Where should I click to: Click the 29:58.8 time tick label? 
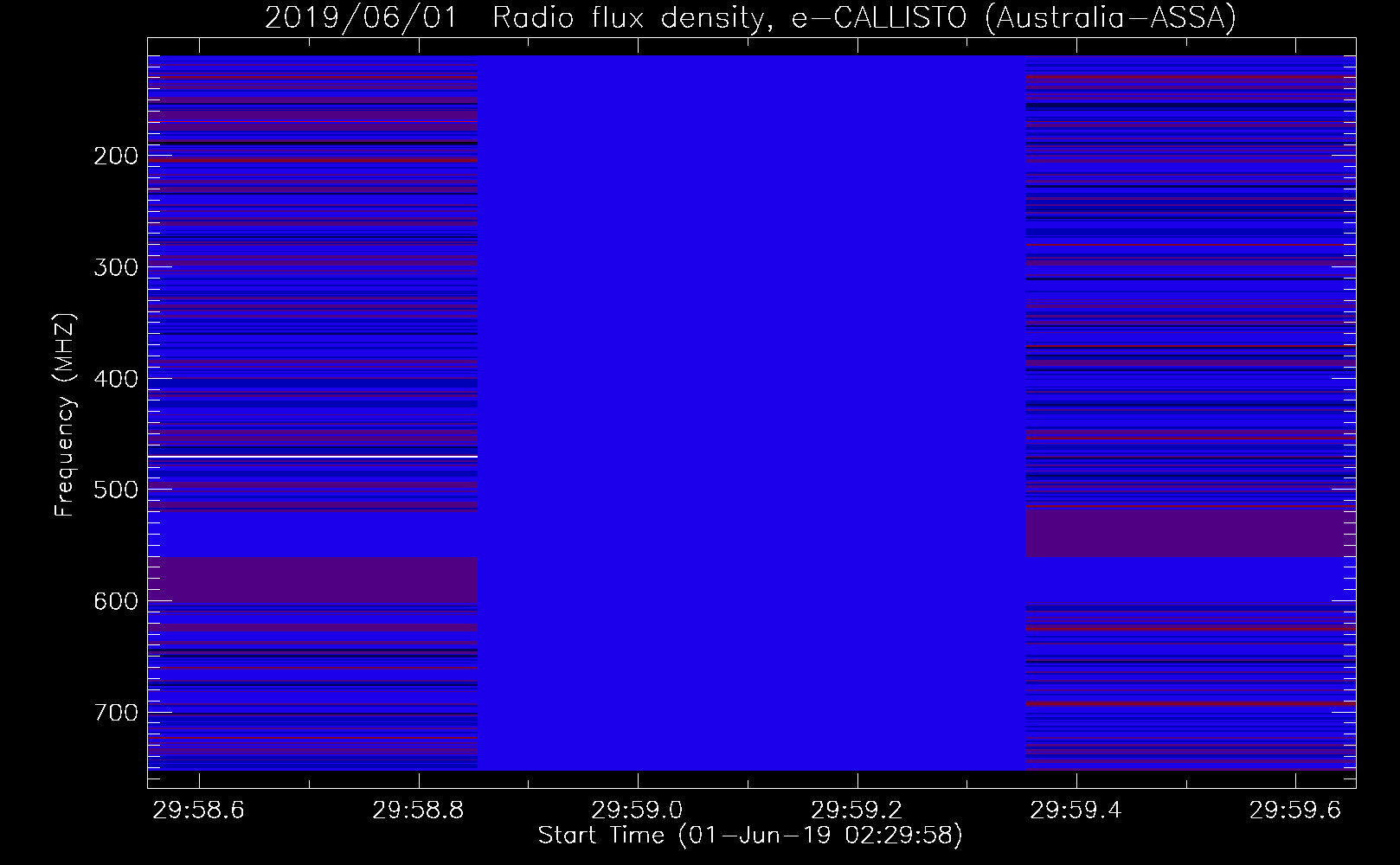pyautogui.click(x=419, y=810)
